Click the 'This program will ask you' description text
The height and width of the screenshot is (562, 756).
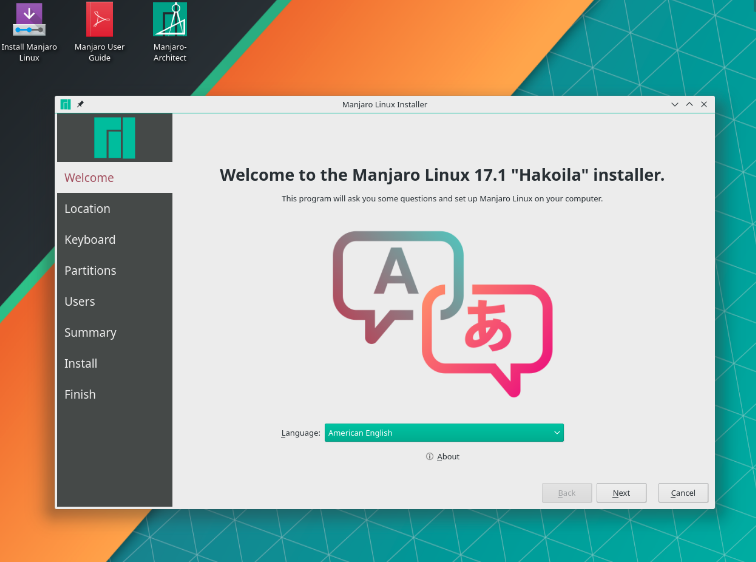click(442, 199)
